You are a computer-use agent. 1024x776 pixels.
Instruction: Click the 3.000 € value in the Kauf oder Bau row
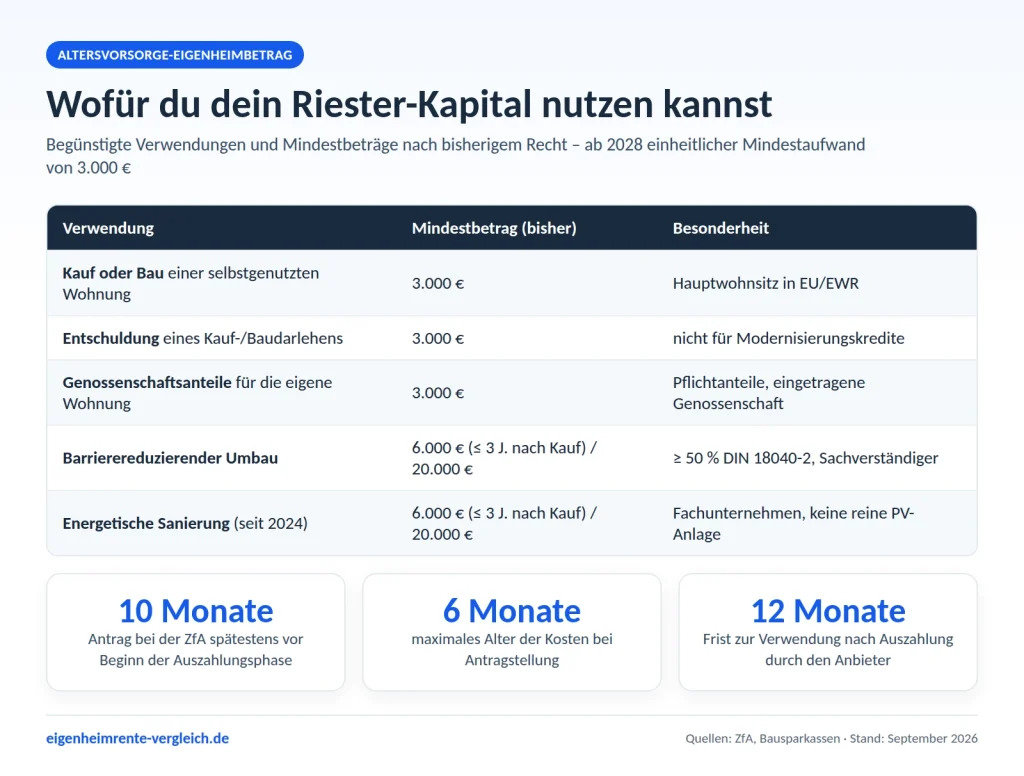(438, 283)
